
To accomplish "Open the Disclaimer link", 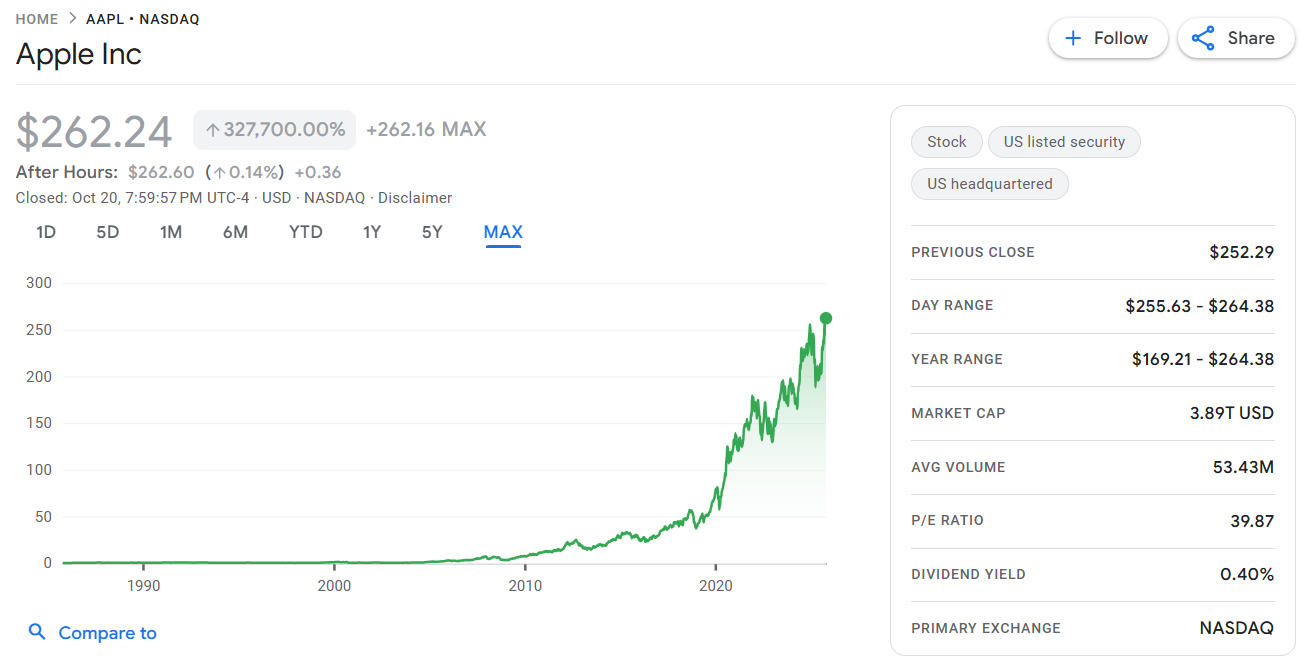I will pos(415,198).
